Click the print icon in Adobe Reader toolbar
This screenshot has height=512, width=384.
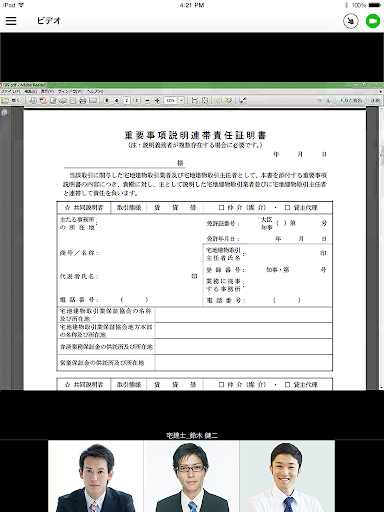click(x=83, y=100)
